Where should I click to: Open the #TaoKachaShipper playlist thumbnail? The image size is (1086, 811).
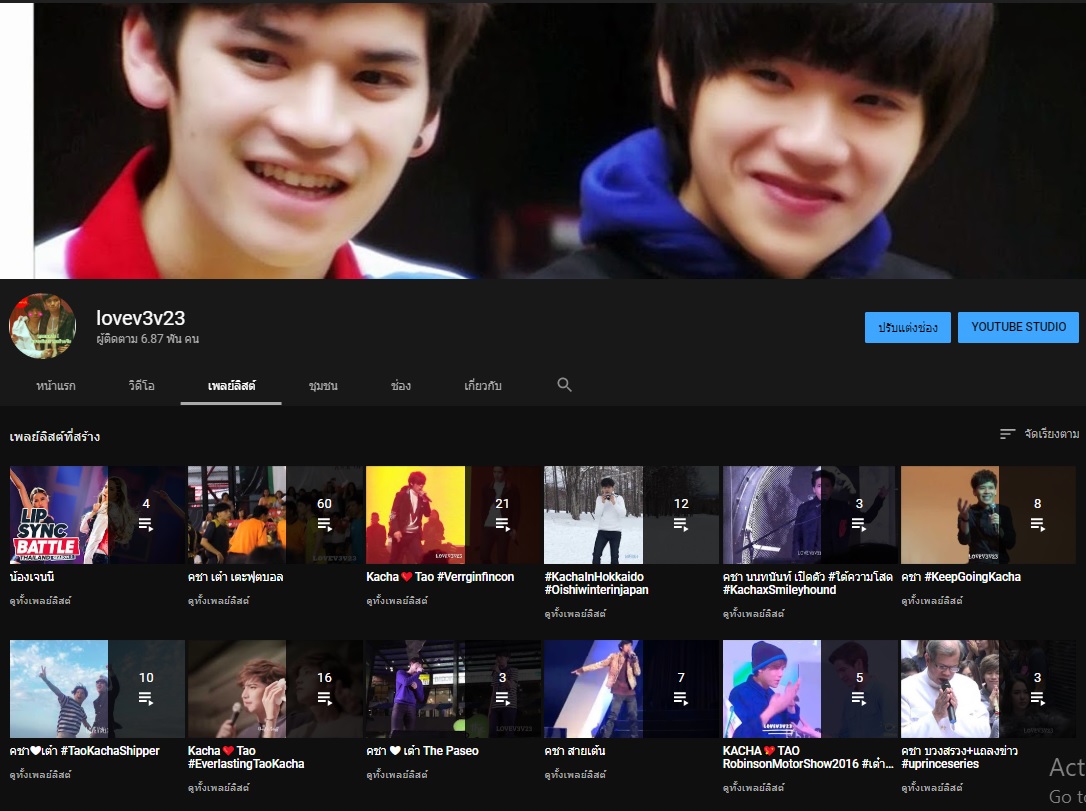coord(97,689)
